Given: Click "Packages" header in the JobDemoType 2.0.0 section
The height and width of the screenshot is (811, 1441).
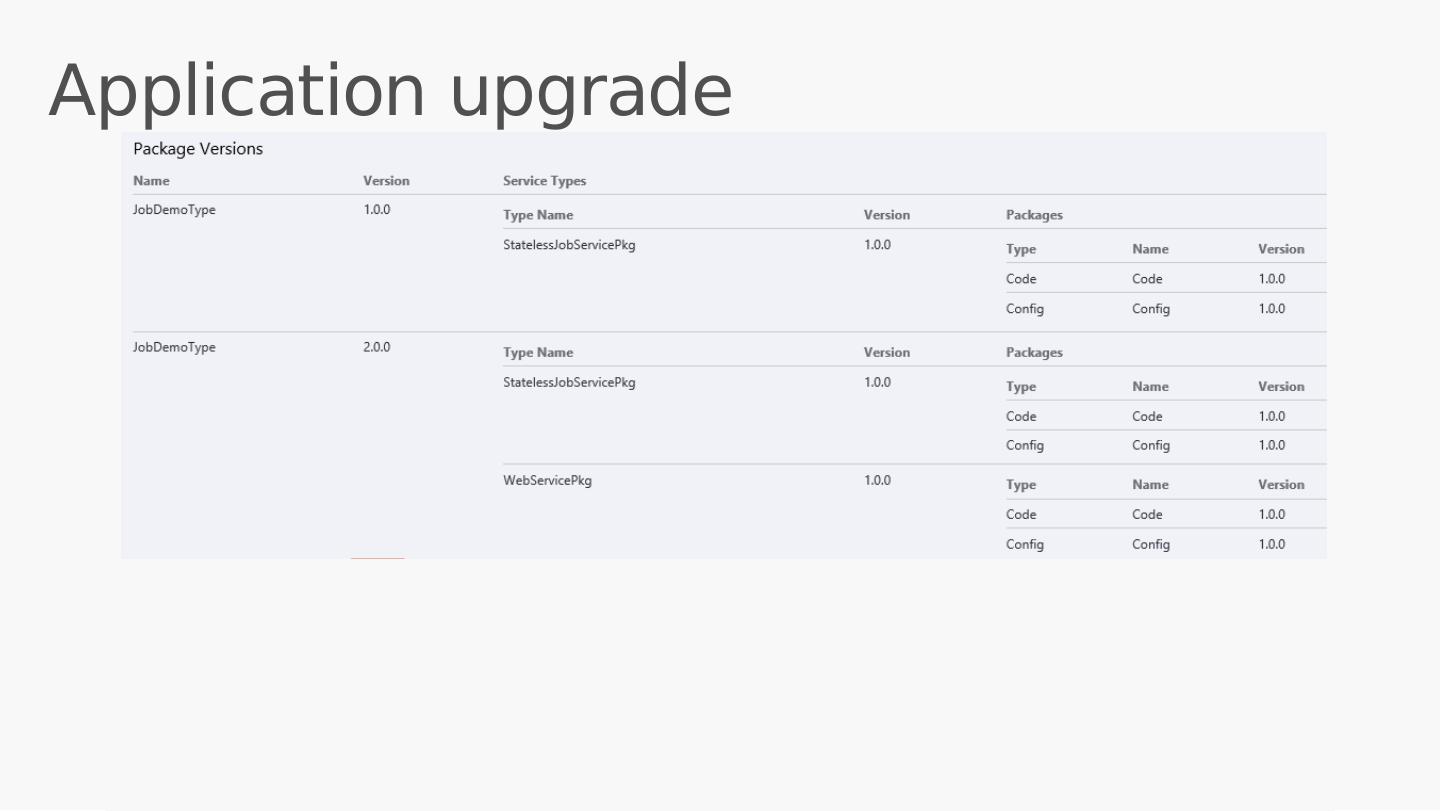Looking at the screenshot, I should [1034, 353].
